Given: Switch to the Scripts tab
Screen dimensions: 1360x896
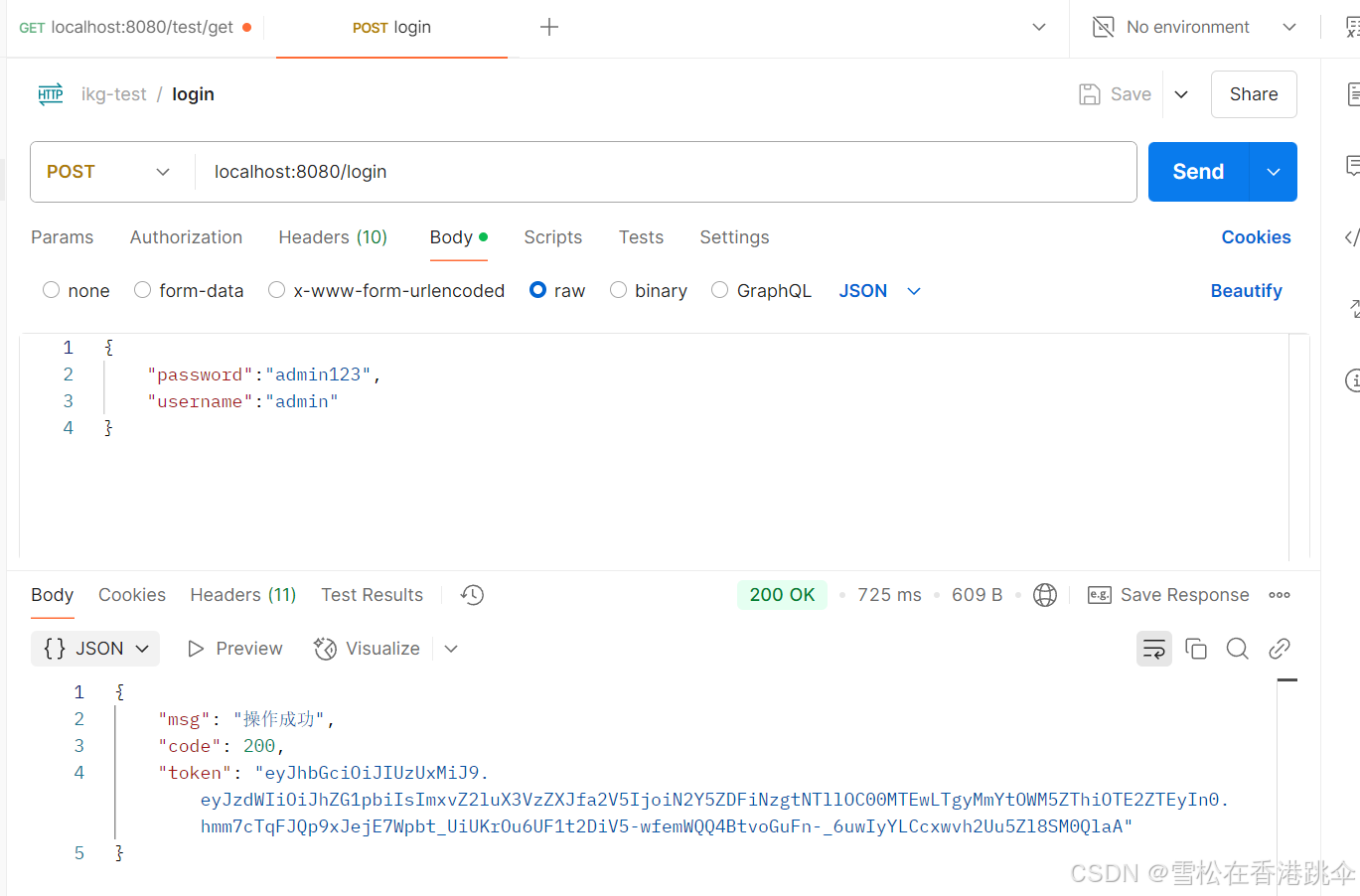Looking at the screenshot, I should (553, 237).
